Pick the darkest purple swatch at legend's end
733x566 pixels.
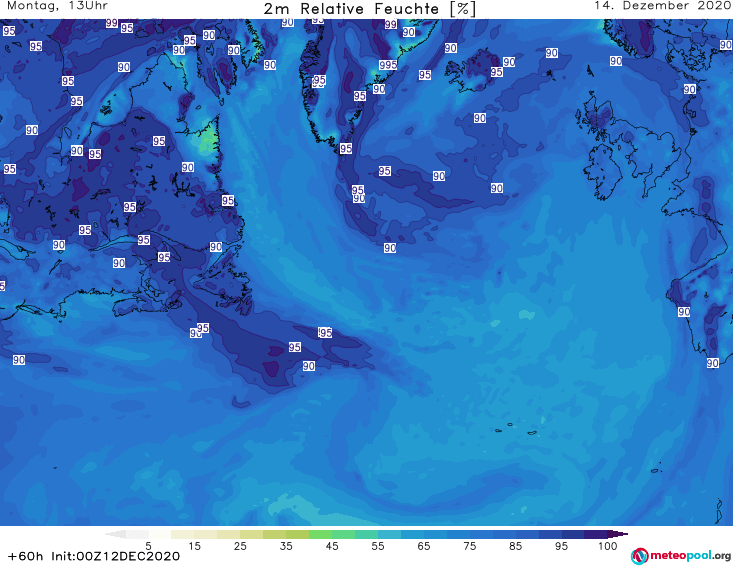tap(618, 534)
